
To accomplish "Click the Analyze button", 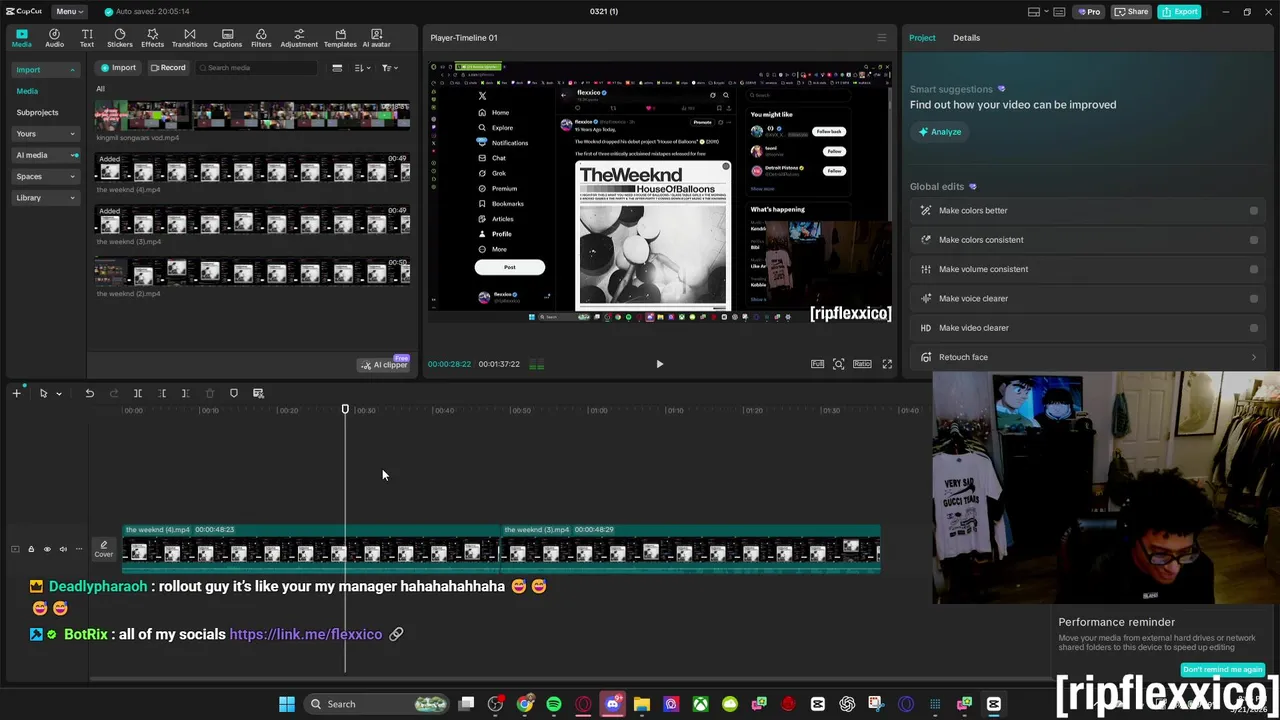I will click(940, 132).
